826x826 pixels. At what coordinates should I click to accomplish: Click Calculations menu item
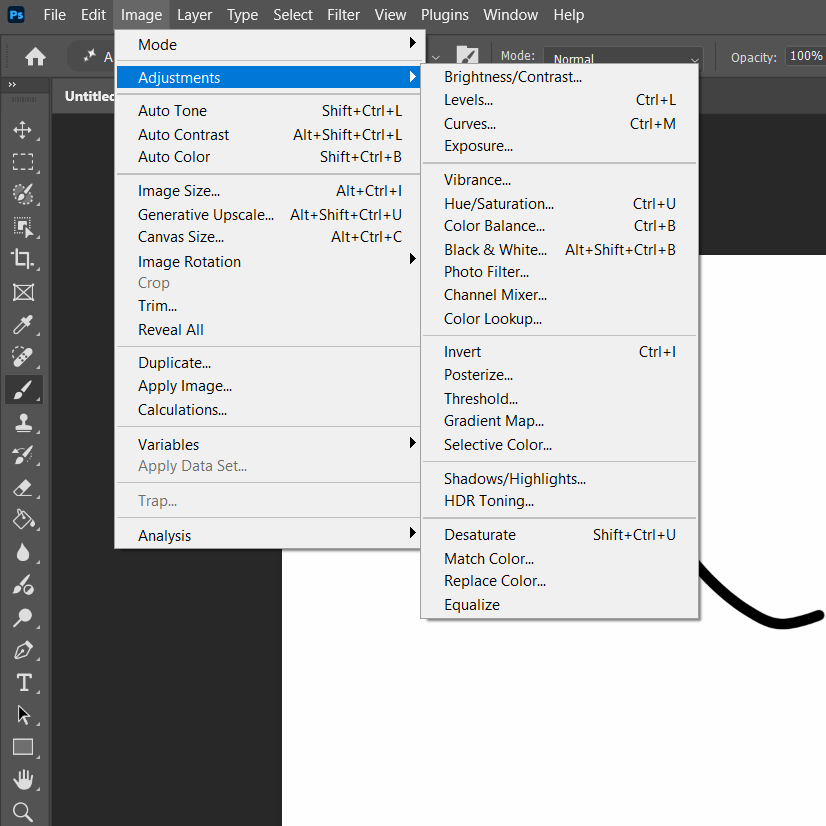(x=268, y=409)
